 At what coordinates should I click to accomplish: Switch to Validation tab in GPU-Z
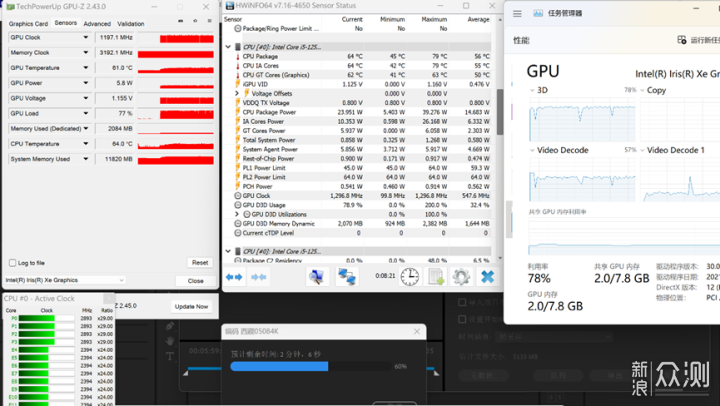pyautogui.click(x=130, y=23)
